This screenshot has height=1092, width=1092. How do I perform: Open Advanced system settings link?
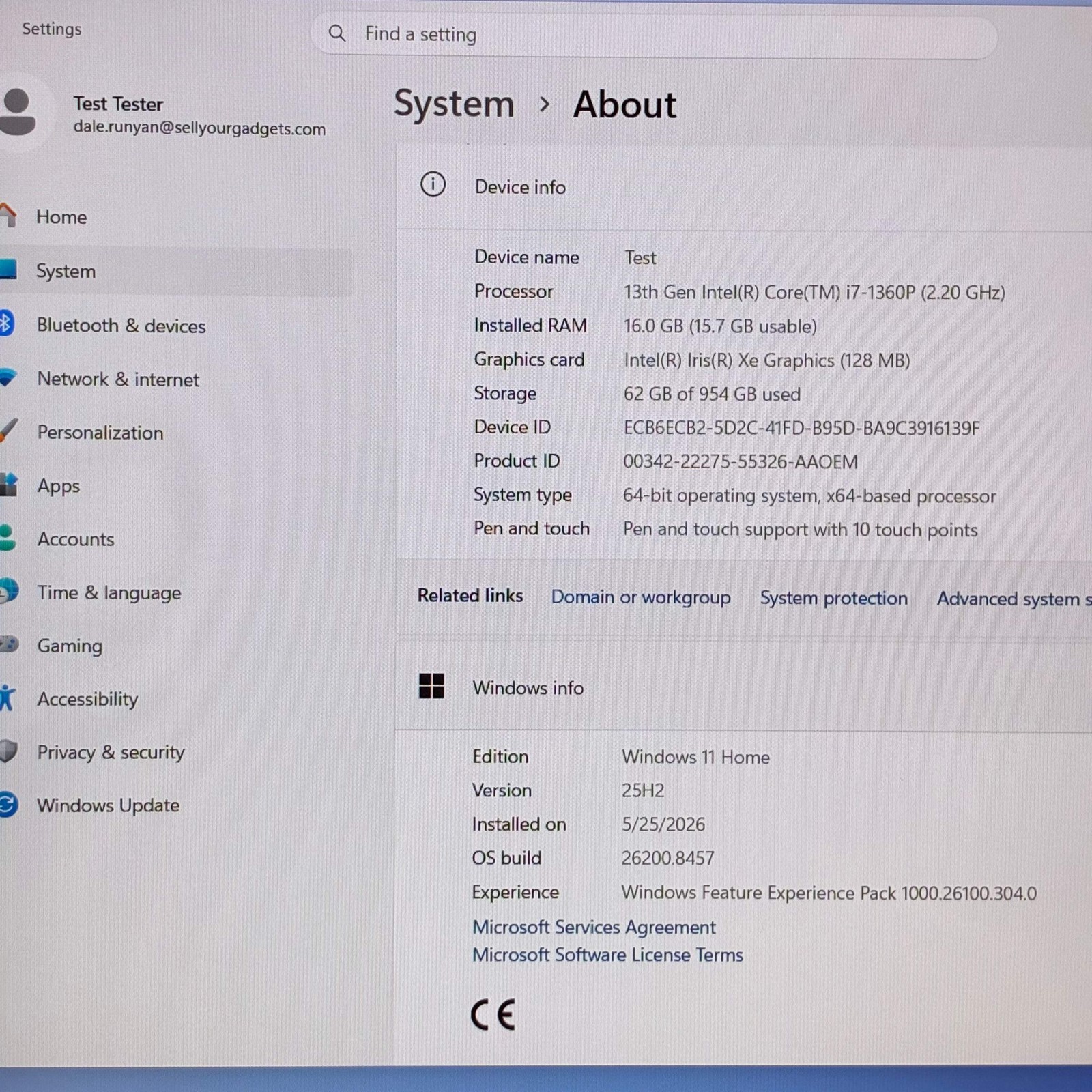[1014, 599]
